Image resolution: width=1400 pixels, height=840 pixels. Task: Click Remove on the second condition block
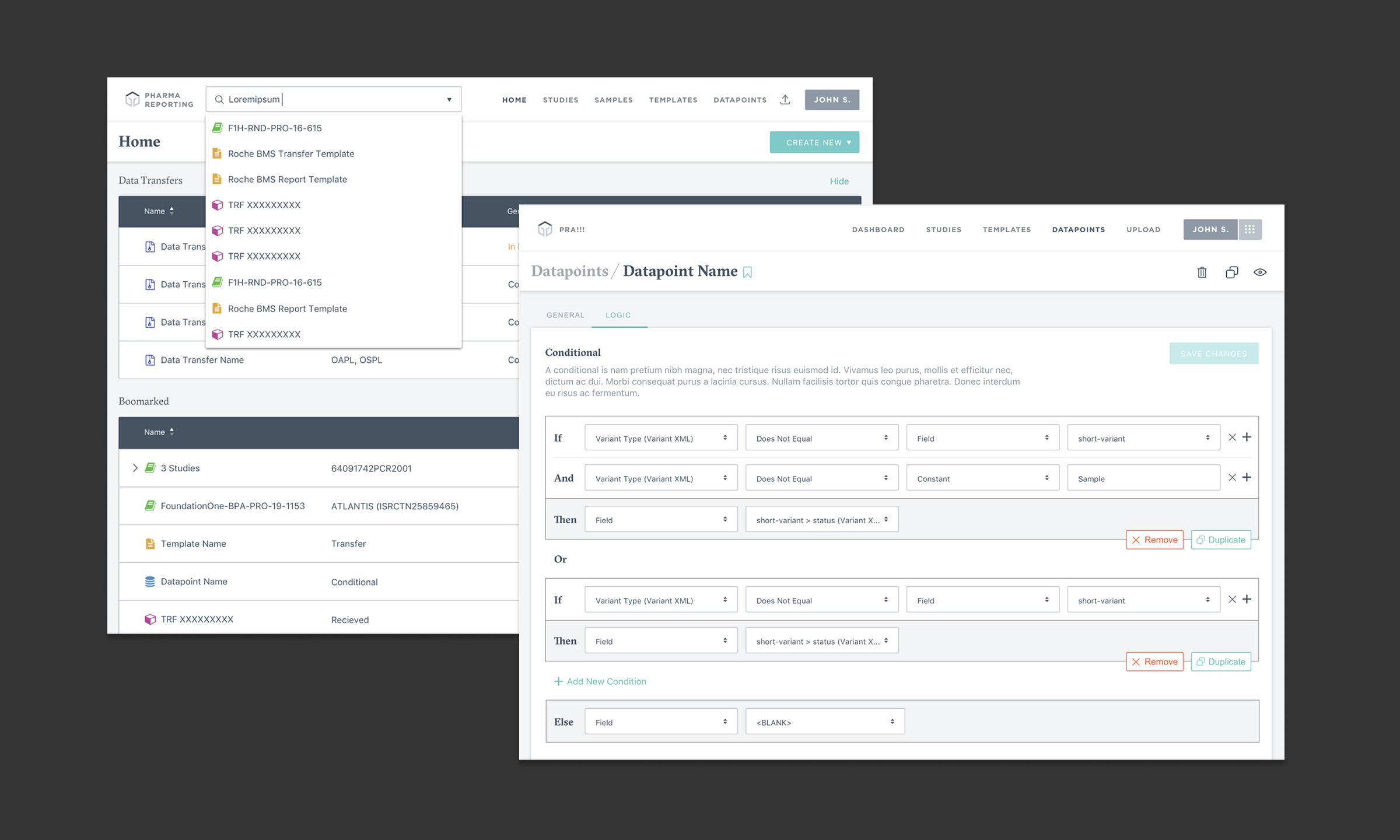[1154, 661]
